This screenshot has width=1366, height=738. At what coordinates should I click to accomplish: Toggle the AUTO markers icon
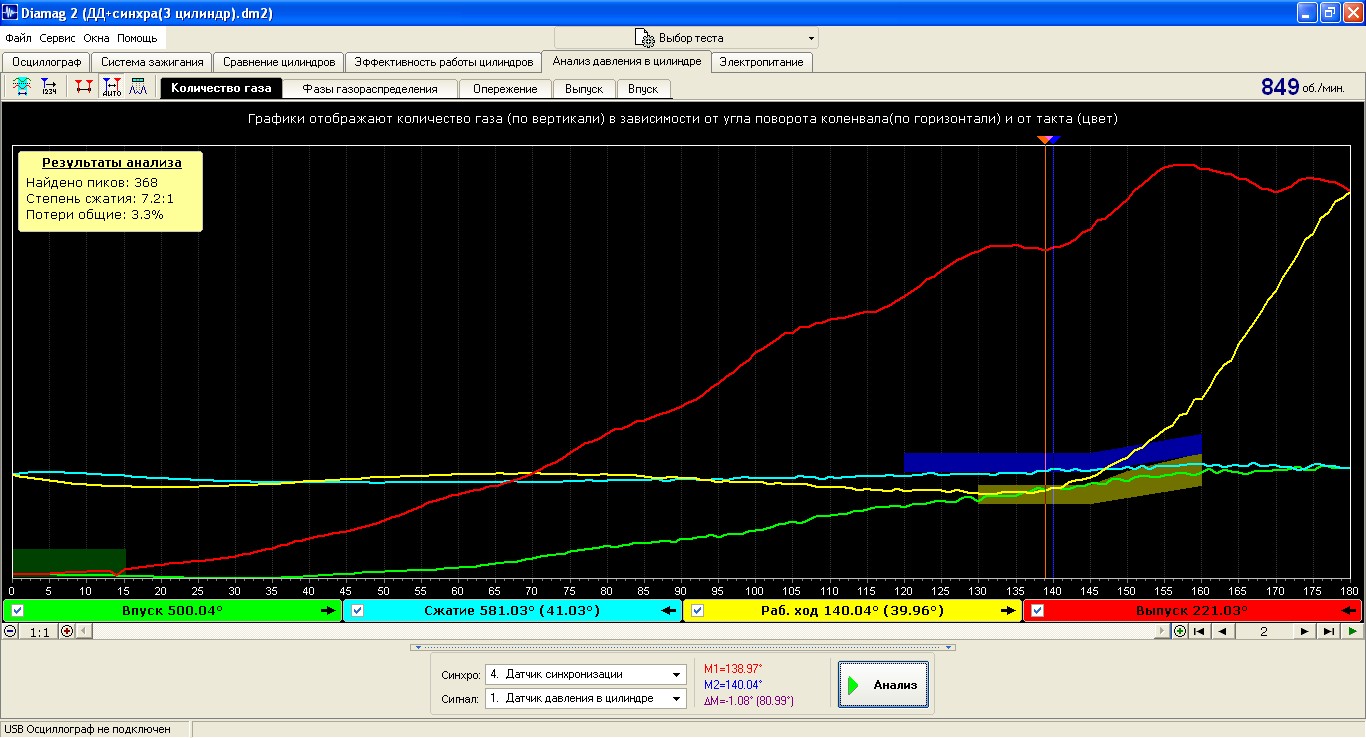coord(111,87)
